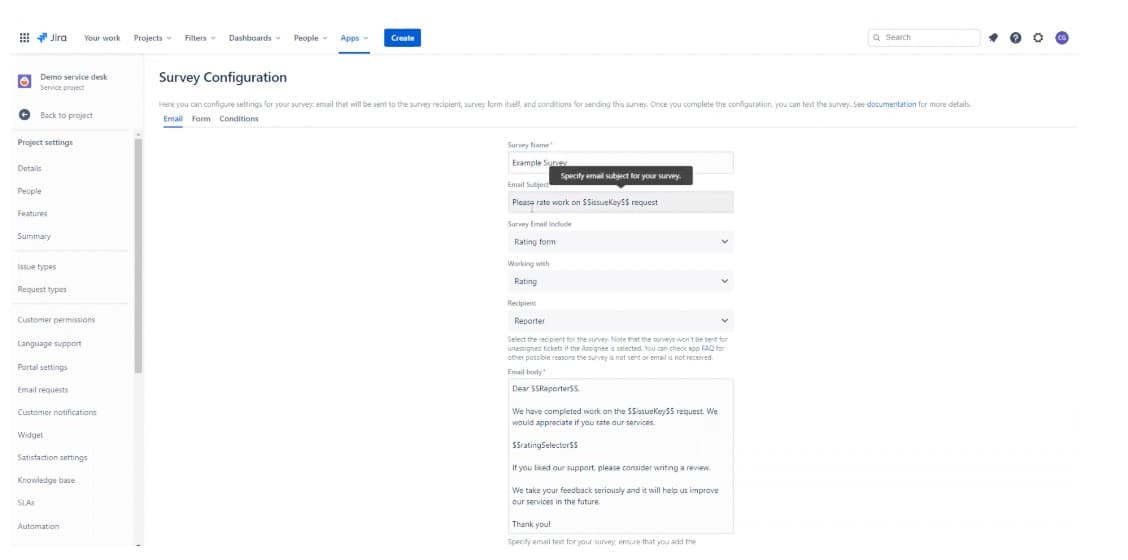Click the Demo service desk project icon
1128x560 pixels.
click(x=24, y=81)
